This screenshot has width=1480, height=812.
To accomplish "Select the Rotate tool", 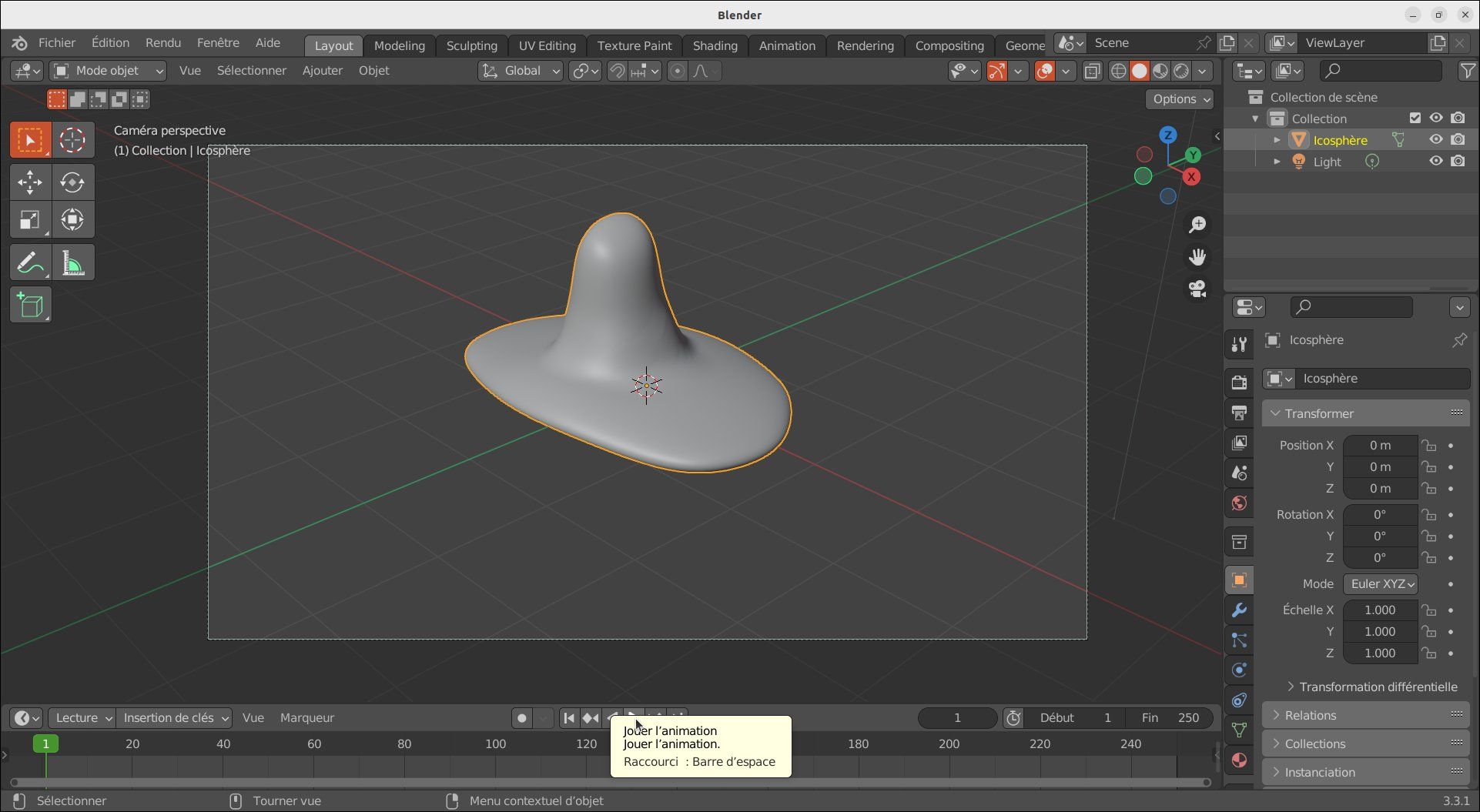I will coord(72,182).
